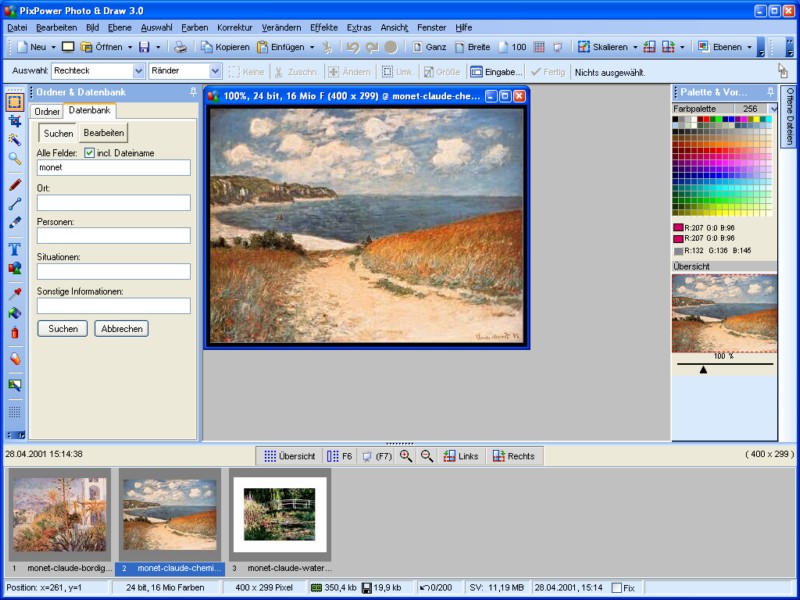The height and width of the screenshot is (600, 800).
Task: Click the Alle Felder field containing monet
Action: click(113, 167)
